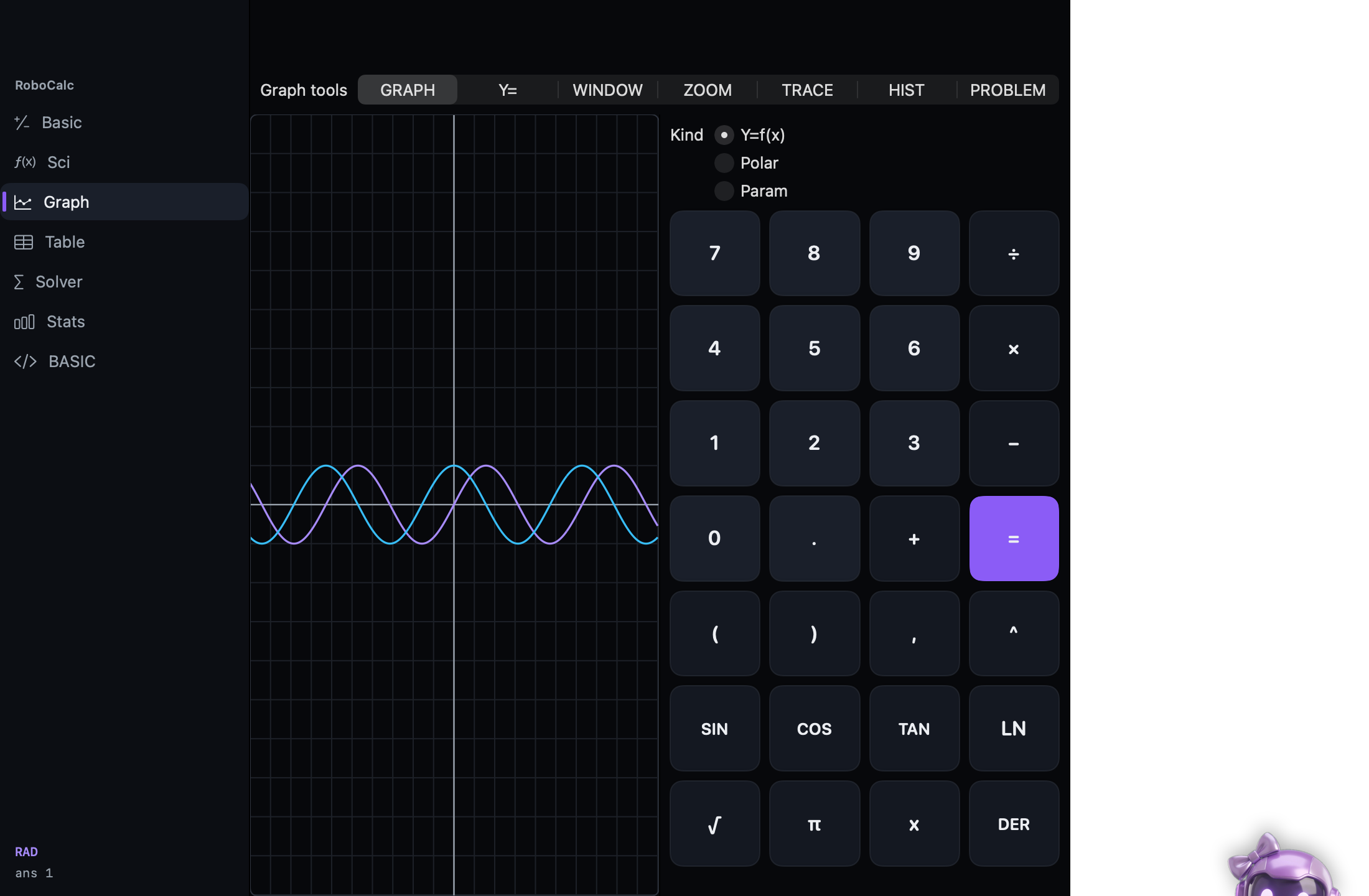Tap the 4 key
The image size is (1369, 896).
(714, 348)
